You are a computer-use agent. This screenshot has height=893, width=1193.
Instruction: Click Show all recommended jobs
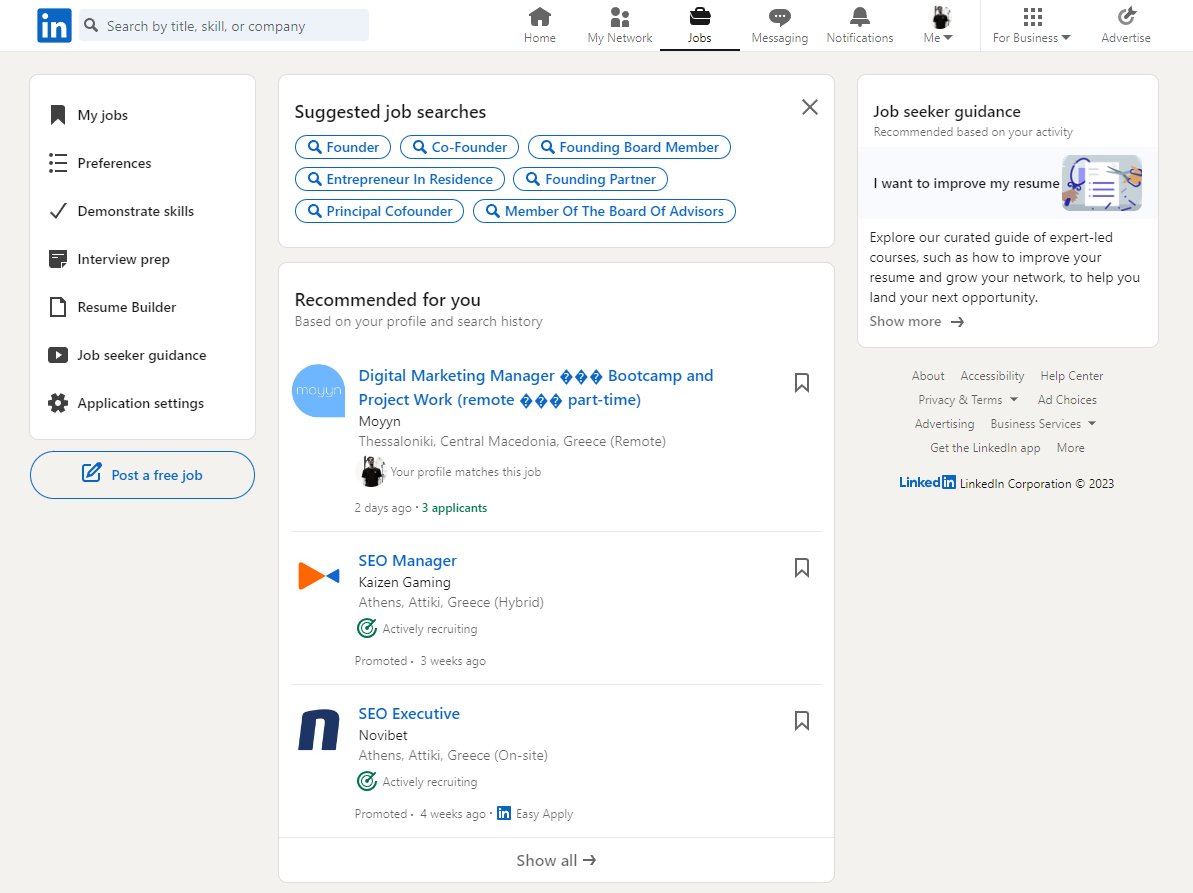[556, 860]
